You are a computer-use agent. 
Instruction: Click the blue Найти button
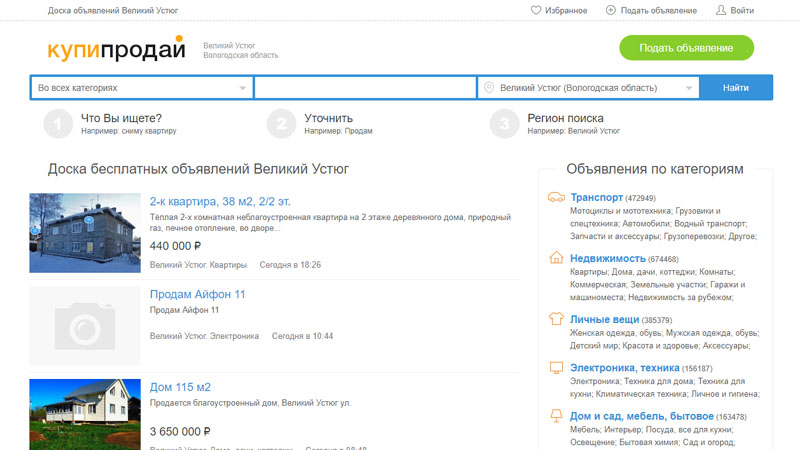(x=736, y=88)
